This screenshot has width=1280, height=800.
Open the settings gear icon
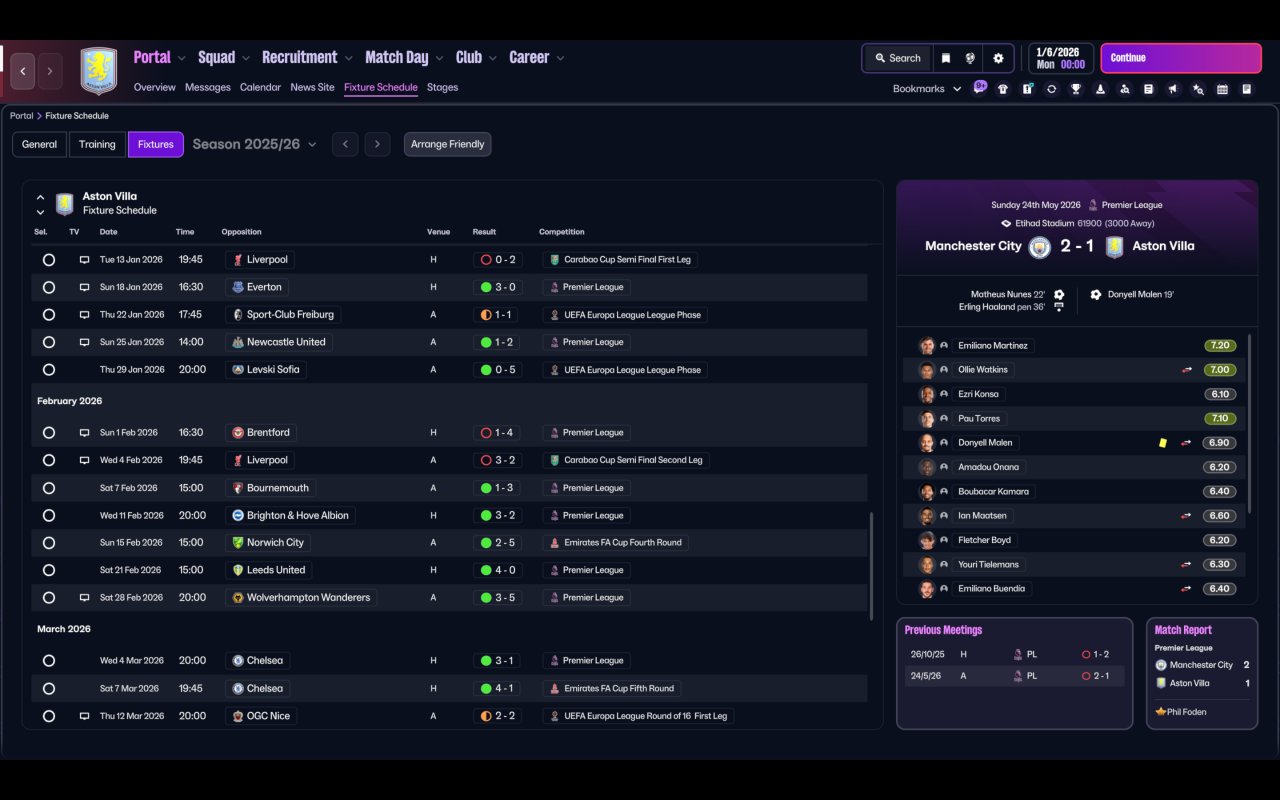[x=998, y=58]
